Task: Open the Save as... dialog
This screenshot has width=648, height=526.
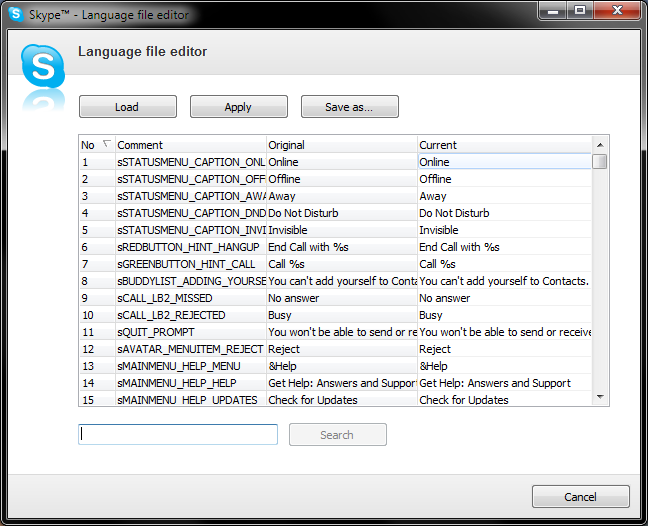Action: tap(350, 107)
